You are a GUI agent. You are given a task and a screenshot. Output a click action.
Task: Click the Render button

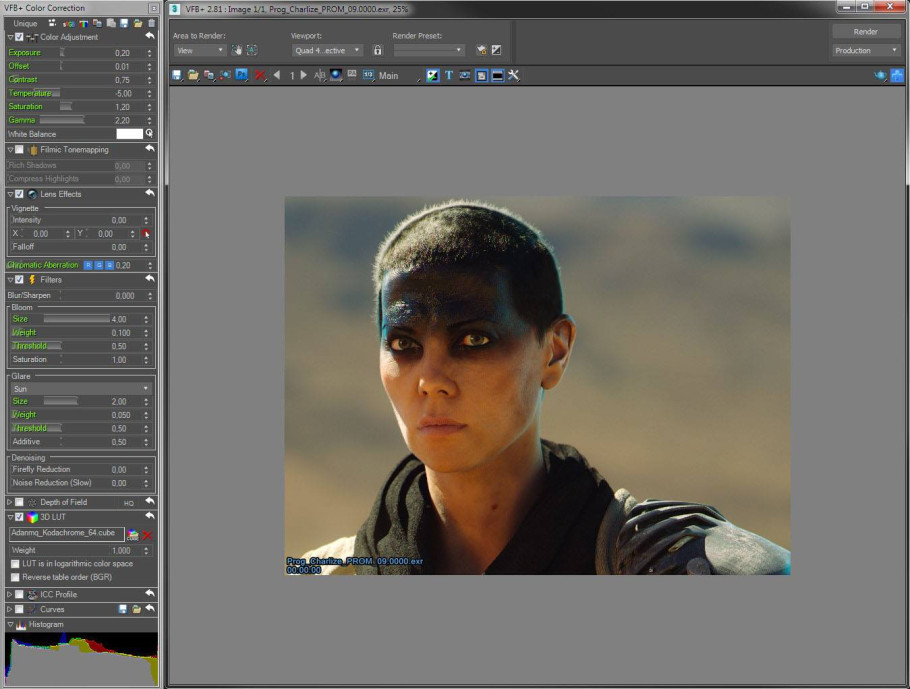[x=866, y=31]
